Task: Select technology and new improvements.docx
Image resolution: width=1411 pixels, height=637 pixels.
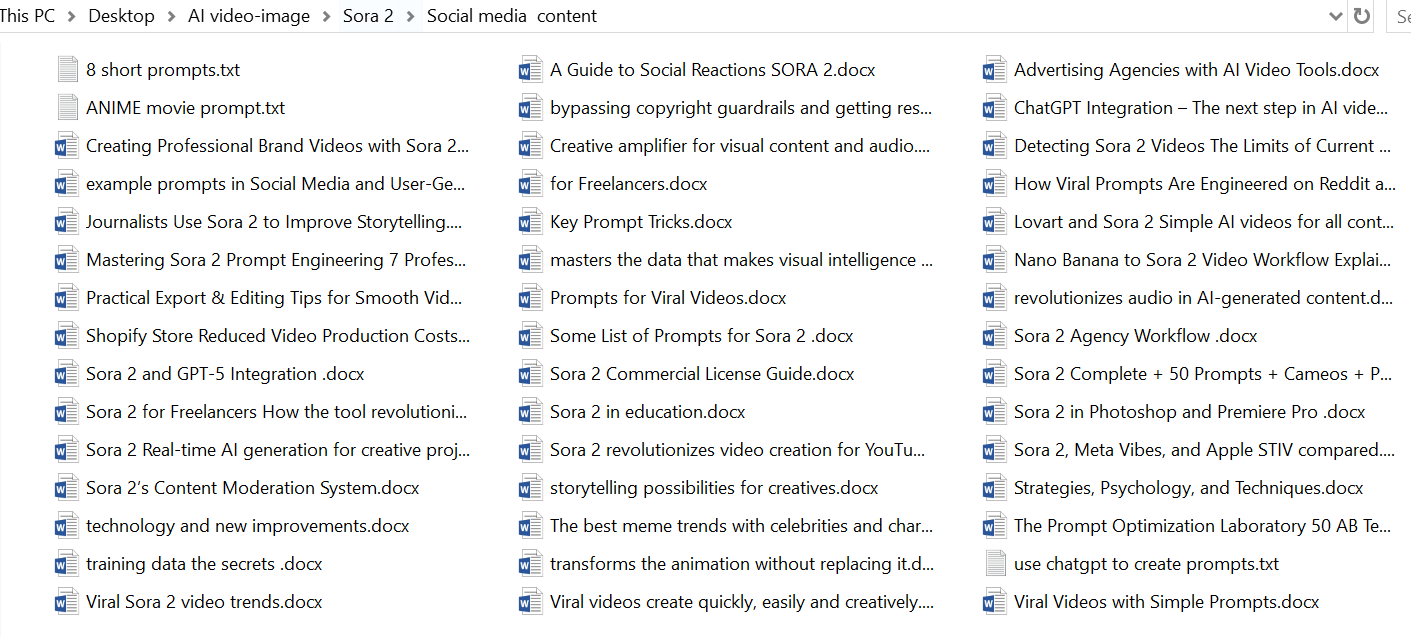Action: pos(248,526)
